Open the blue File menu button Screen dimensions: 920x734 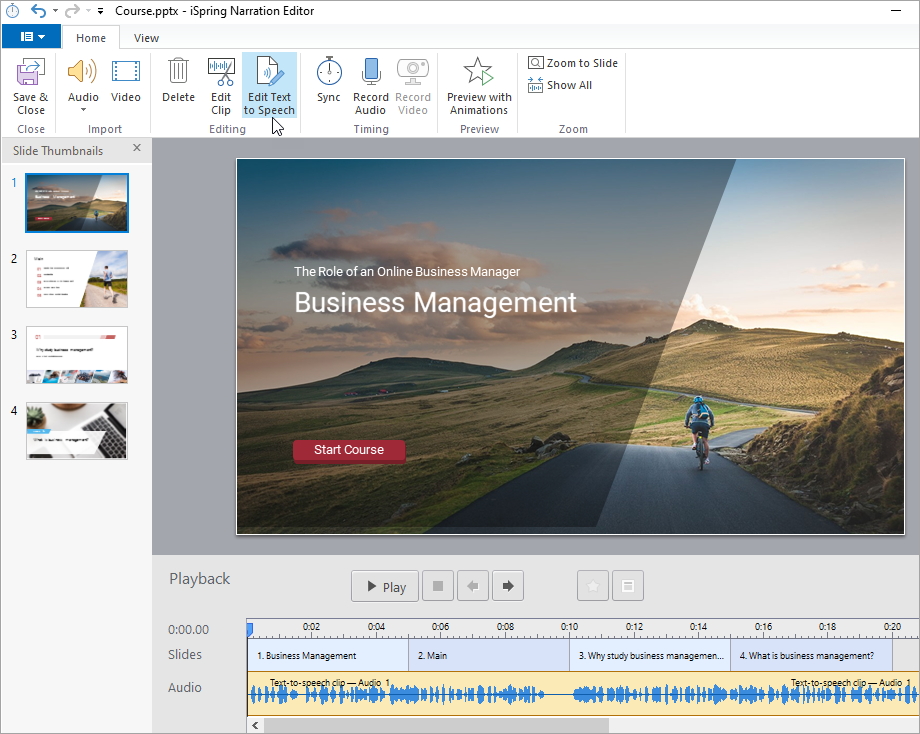point(32,36)
